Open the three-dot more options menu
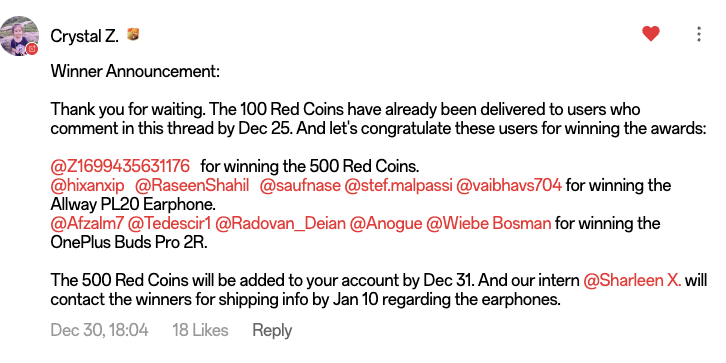 [x=699, y=34]
